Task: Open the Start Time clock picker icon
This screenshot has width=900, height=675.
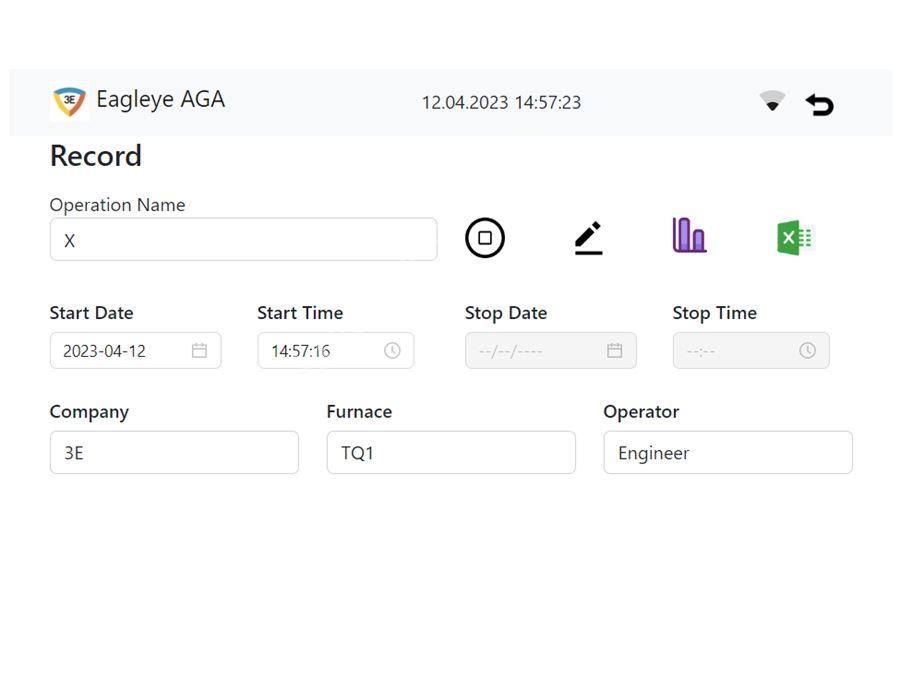Action: pos(392,351)
